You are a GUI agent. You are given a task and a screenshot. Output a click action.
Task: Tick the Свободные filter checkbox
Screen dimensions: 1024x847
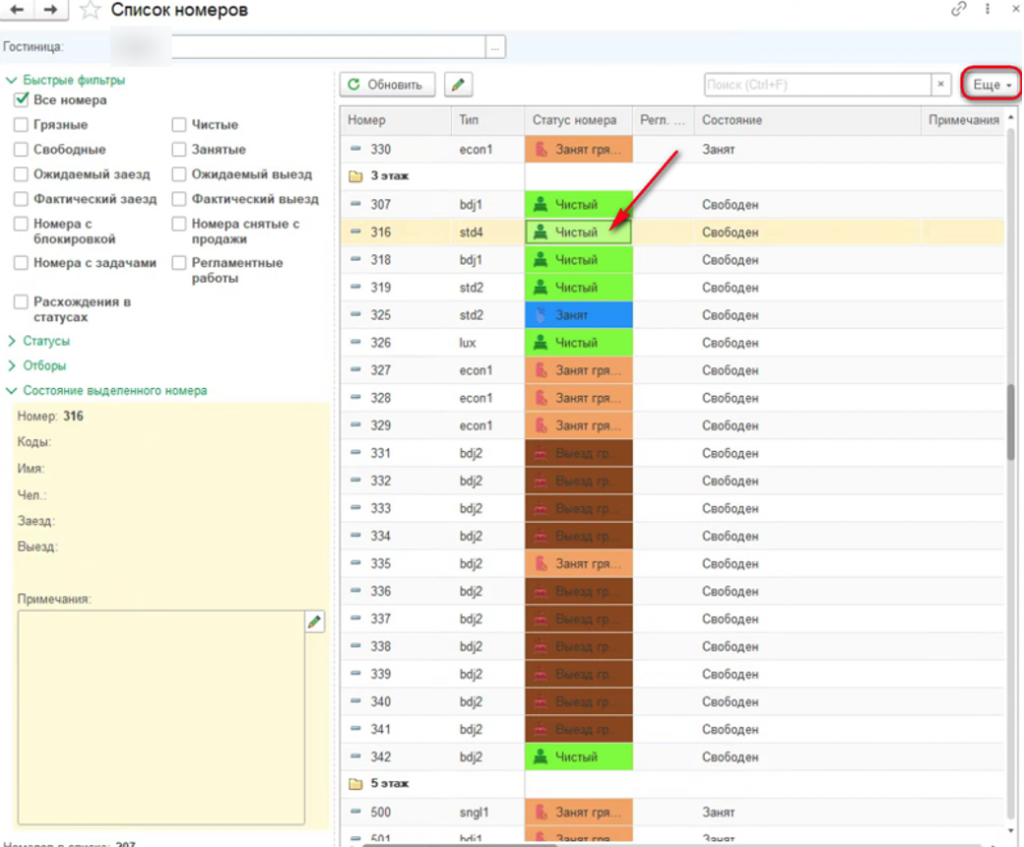coord(22,150)
